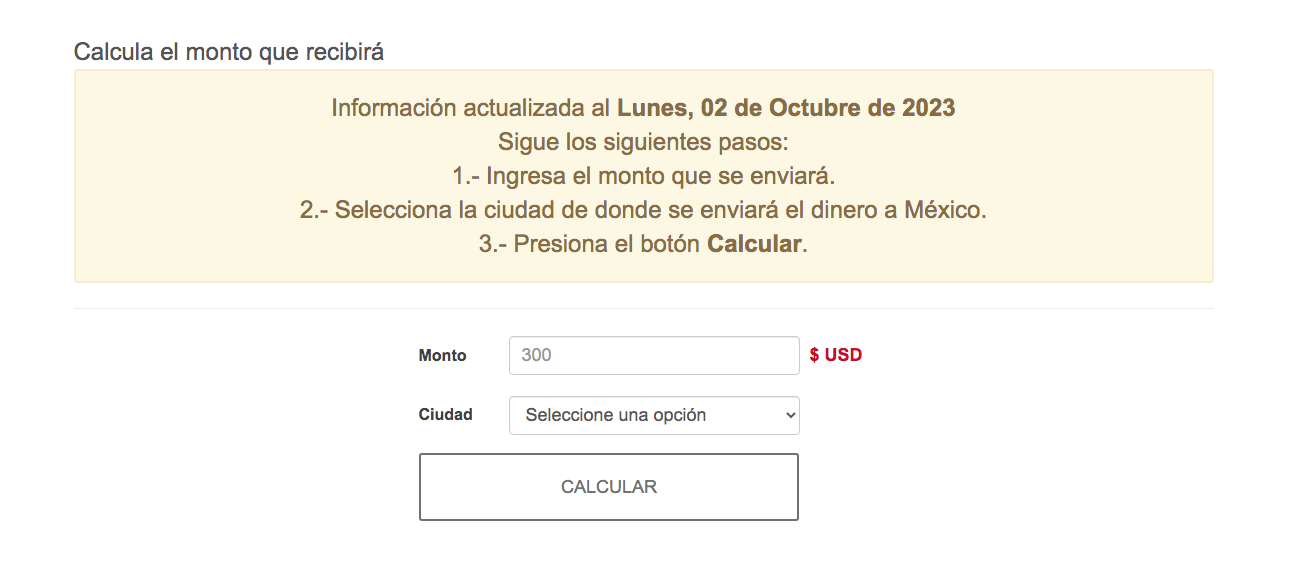The width and height of the screenshot is (1306, 563).
Task: Click the chevron arrow on the city selector
Action: point(790,416)
